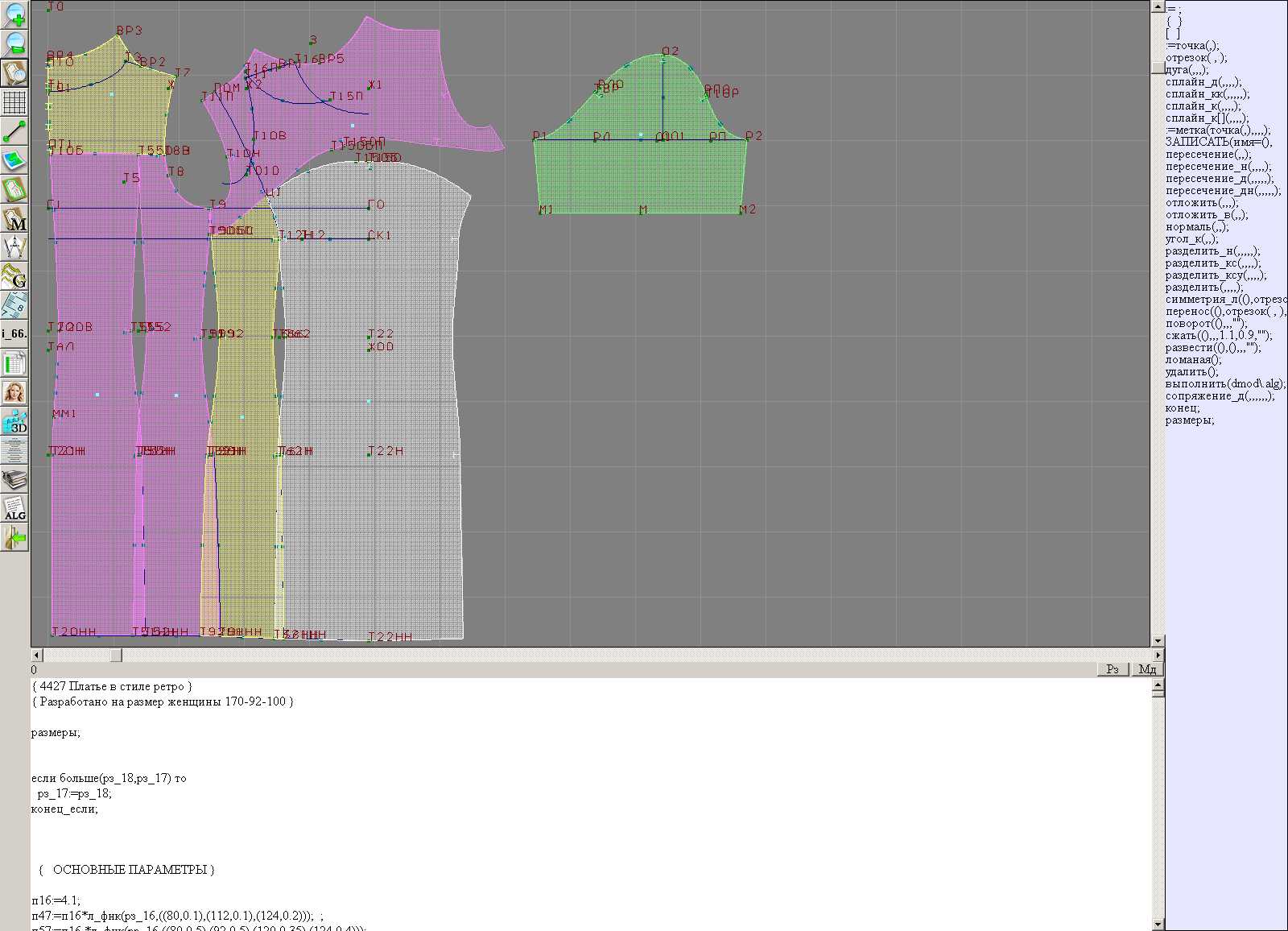This screenshot has height=931, width=1288.
Task: Click the exit door arrow icon
Action: pos(14,538)
